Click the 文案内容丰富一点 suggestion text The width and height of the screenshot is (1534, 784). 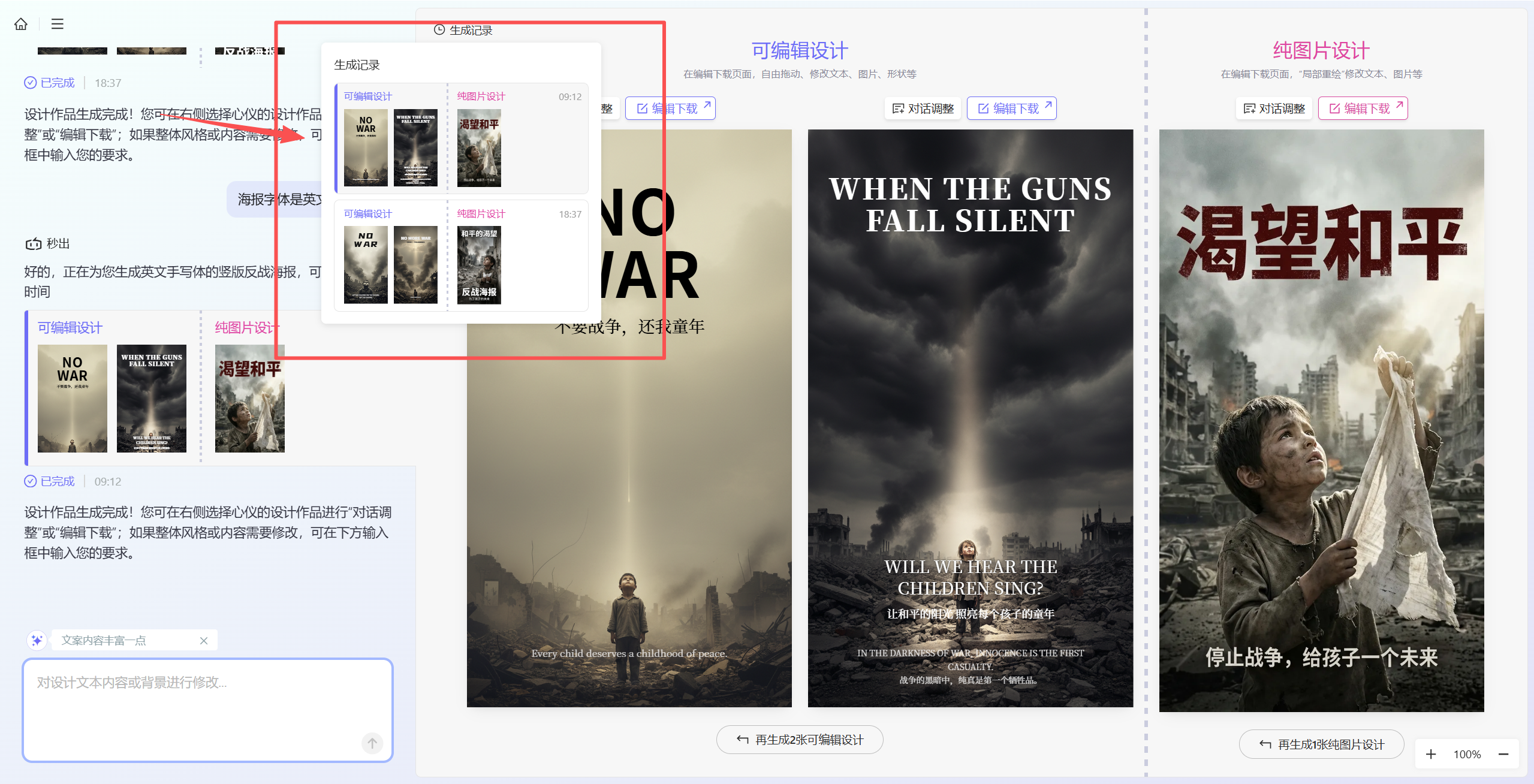pos(104,640)
